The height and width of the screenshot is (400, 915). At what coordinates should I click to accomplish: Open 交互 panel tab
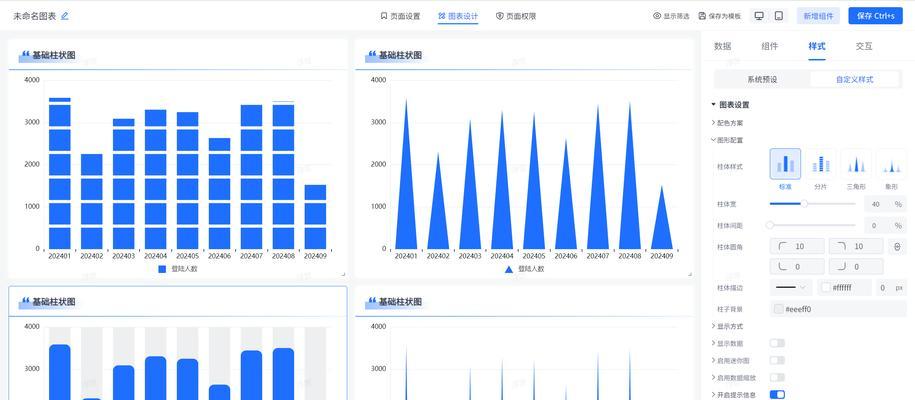pyautogui.click(x=864, y=46)
